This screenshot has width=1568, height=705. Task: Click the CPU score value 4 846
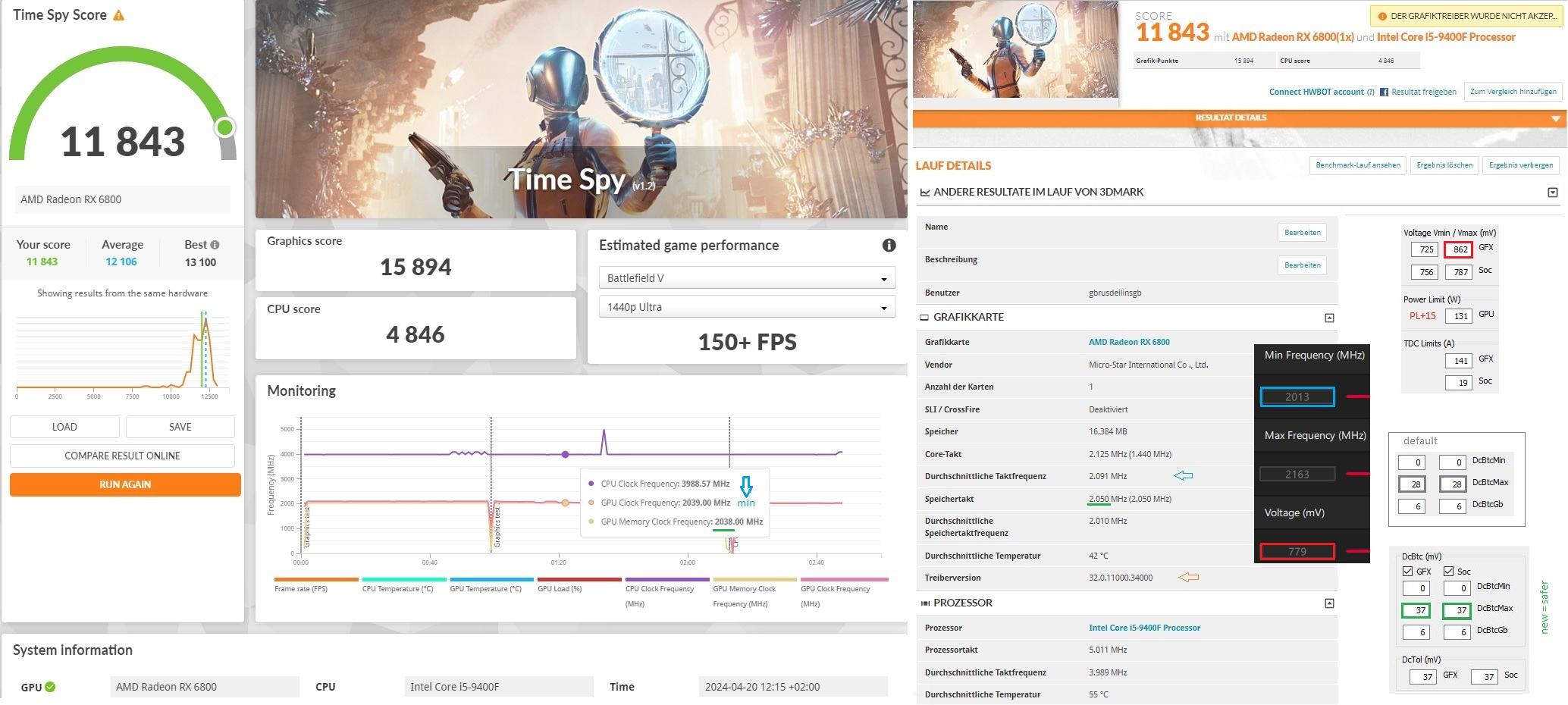coord(416,334)
